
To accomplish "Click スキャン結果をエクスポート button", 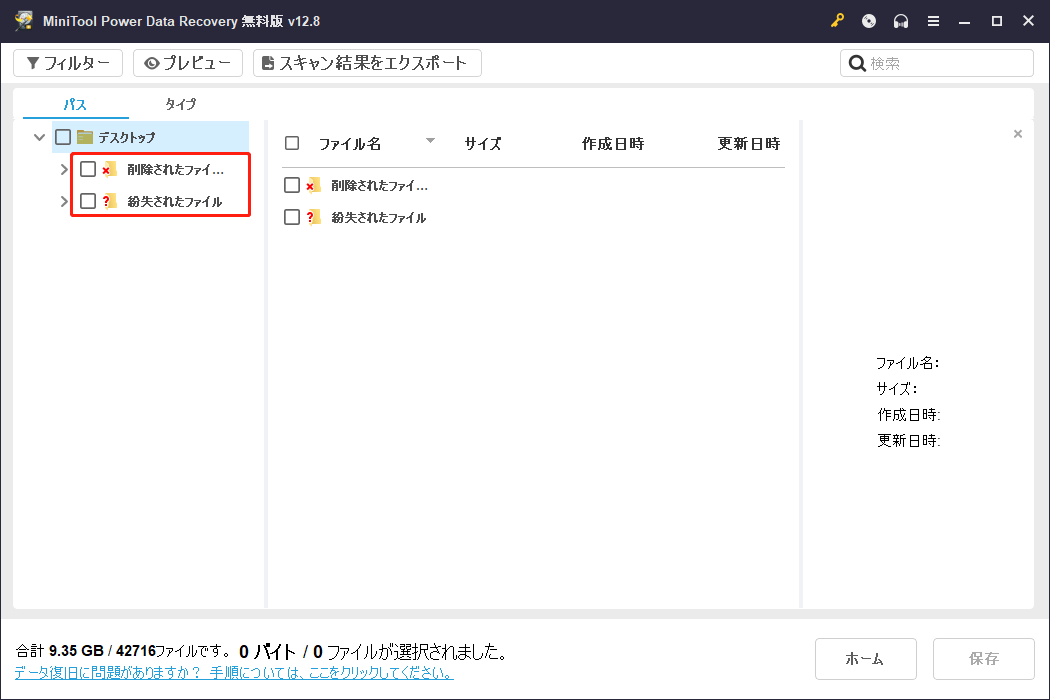I will (367, 63).
